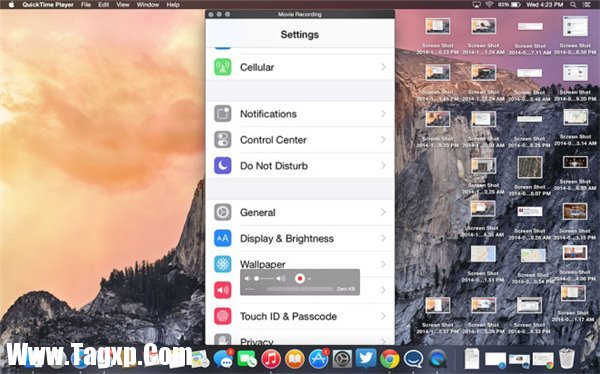Open the File menu
This screenshot has width=600, height=374.
[x=86, y=5]
